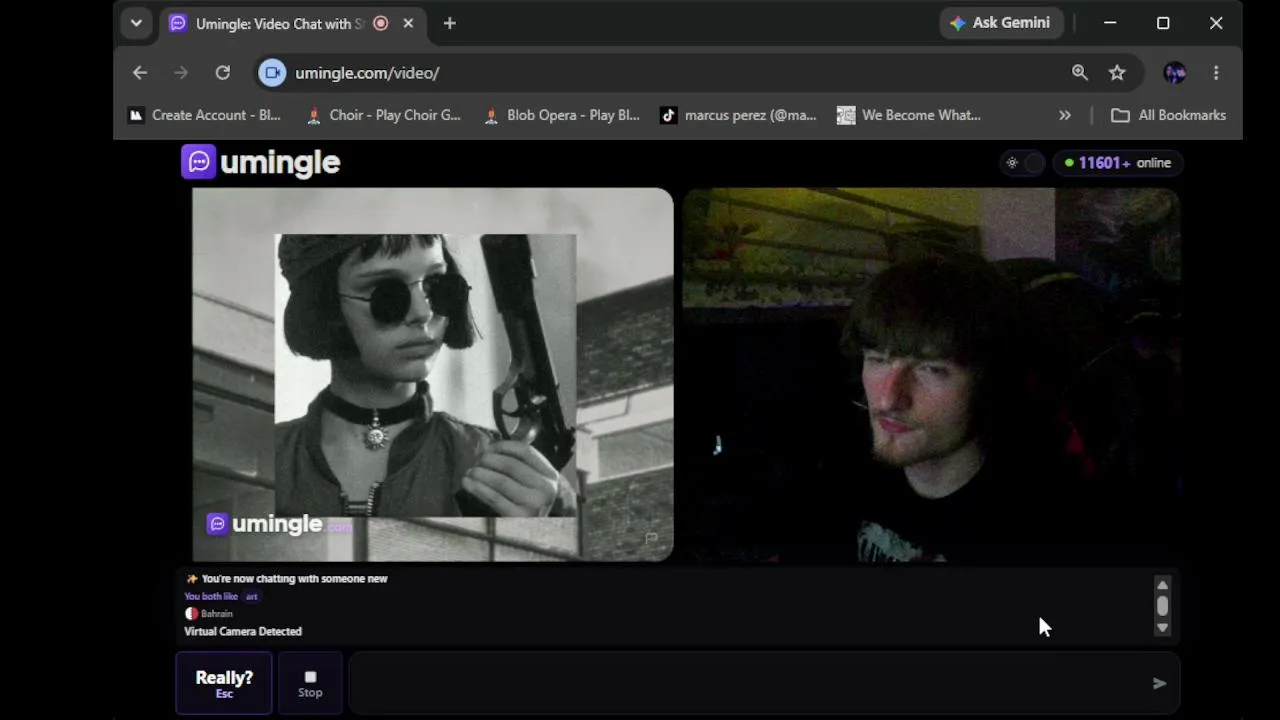Open the page zoom magnifier control
This screenshot has width=1280, height=720.
[1079, 72]
